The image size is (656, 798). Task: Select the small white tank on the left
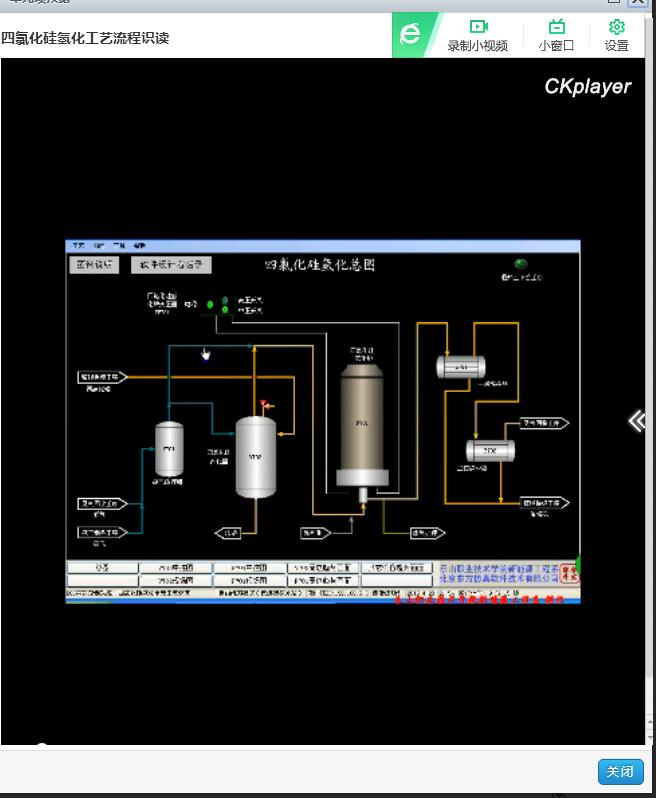click(x=169, y=449)
